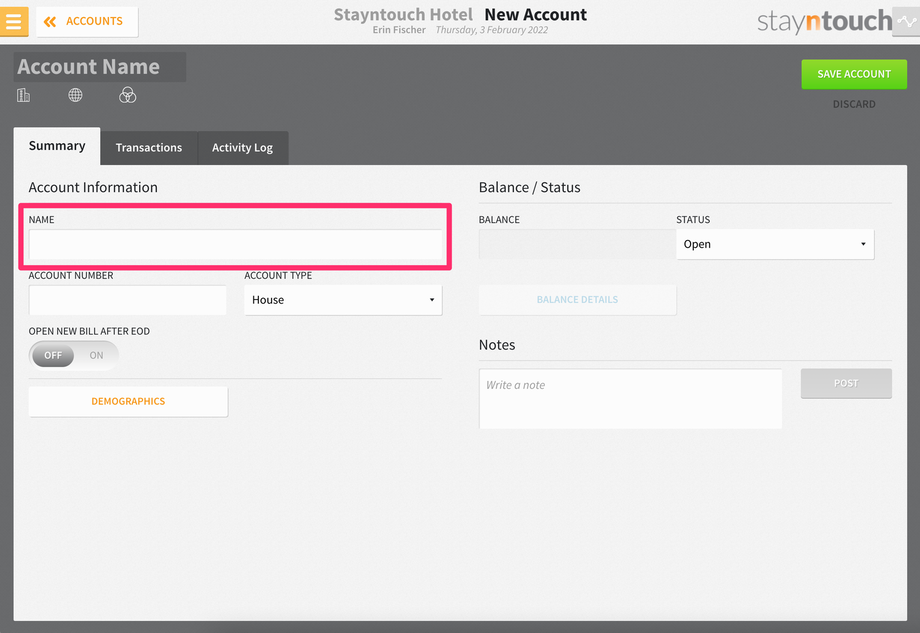This screenshot has height=633, width=920.
Task: Click the Balance field
Action: pyautogui.click(x=577, y=245)
